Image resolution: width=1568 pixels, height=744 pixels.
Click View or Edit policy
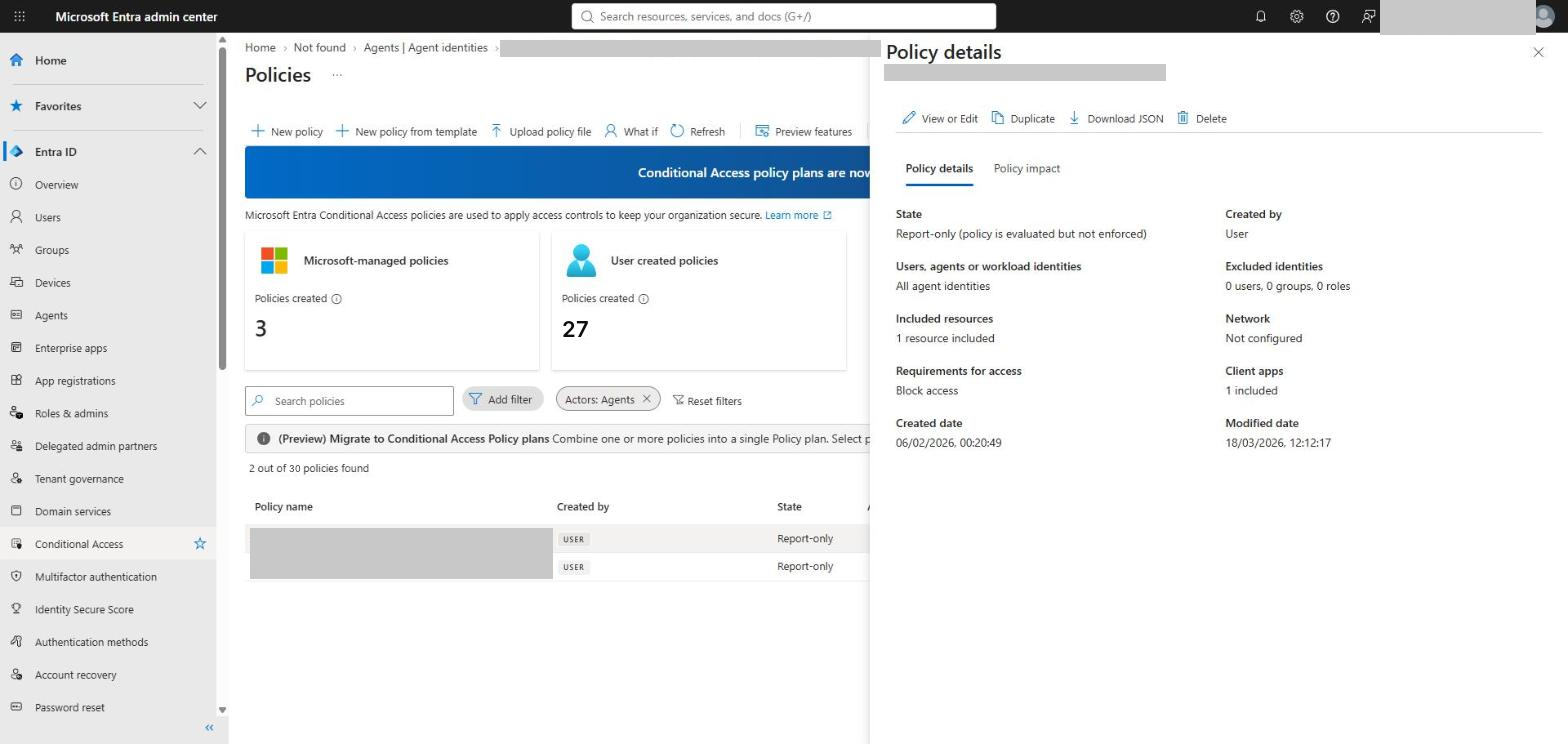(x=940, y=118)
